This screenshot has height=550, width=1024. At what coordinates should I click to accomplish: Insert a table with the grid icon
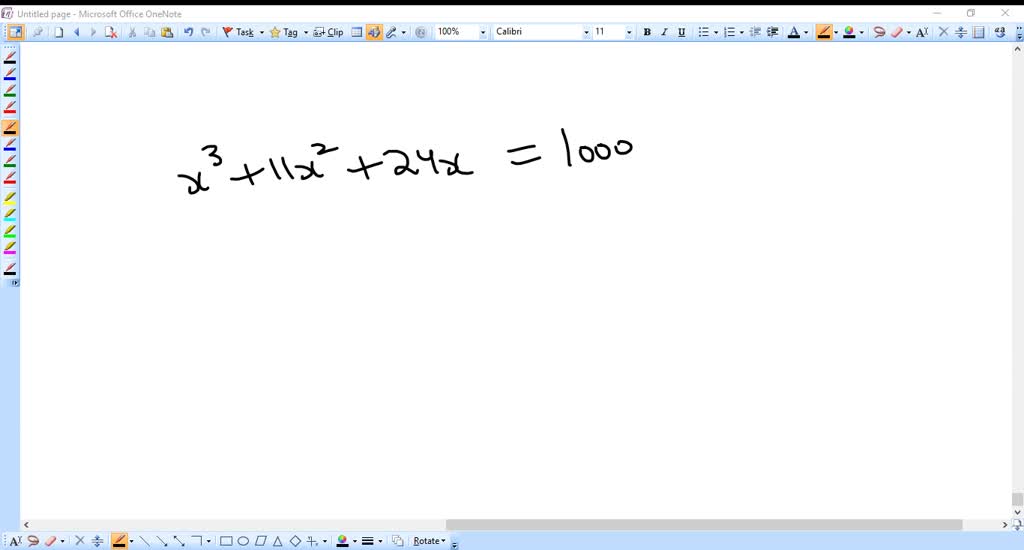point(357,32)
